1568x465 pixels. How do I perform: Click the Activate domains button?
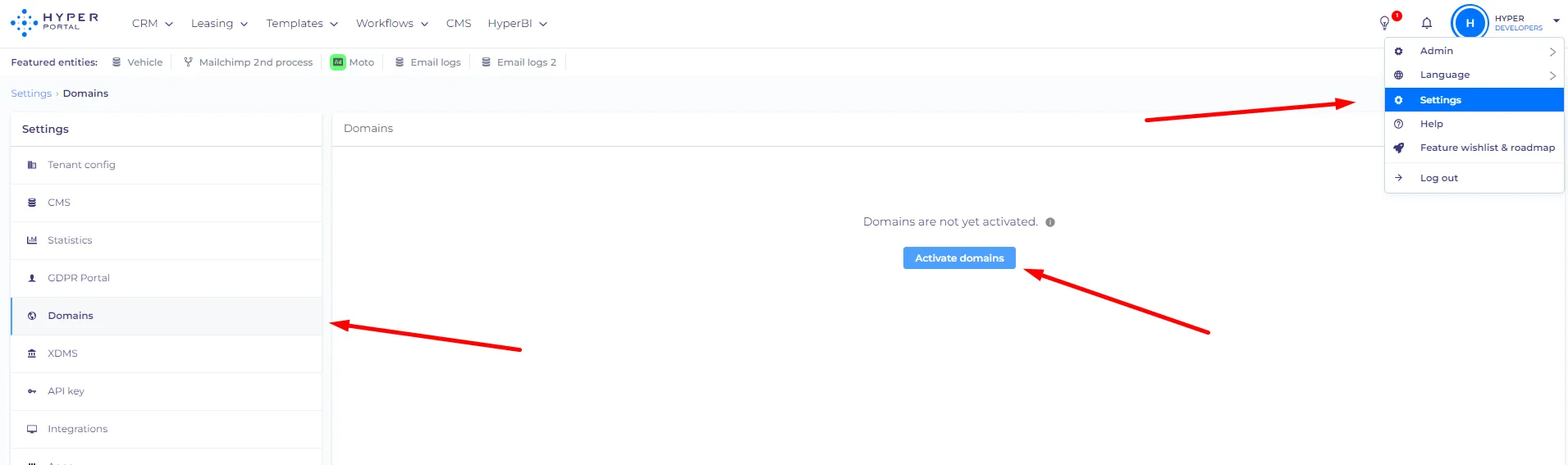959,258
